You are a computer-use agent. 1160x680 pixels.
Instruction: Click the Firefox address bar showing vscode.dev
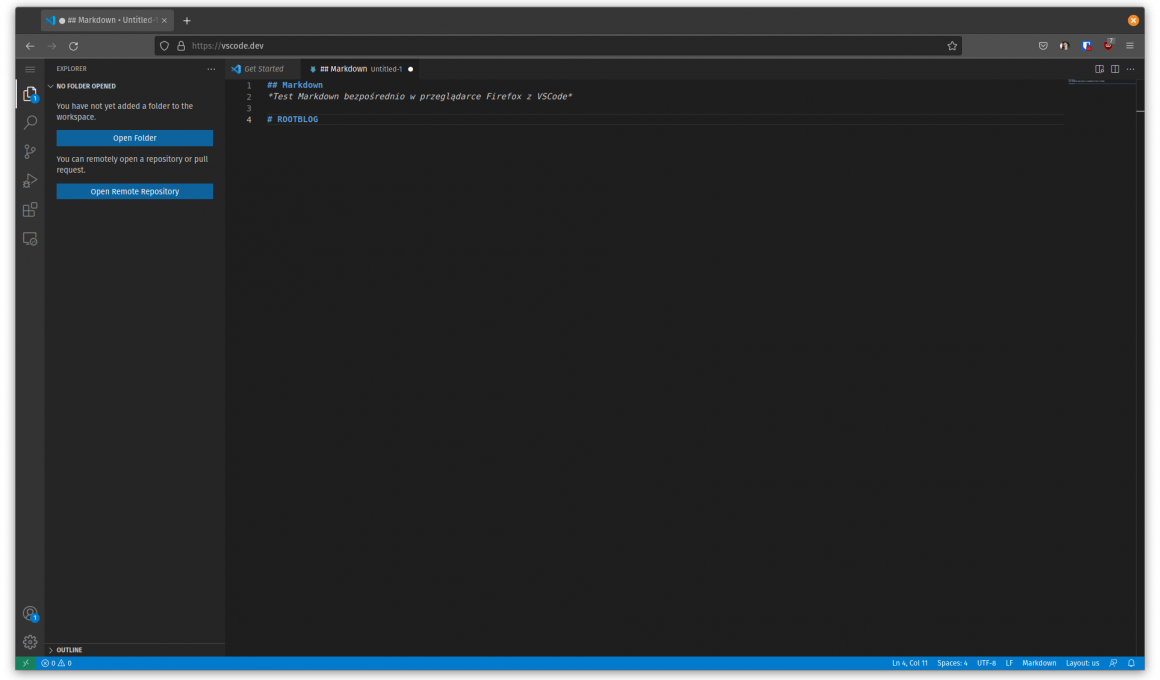tap(560, 46)
